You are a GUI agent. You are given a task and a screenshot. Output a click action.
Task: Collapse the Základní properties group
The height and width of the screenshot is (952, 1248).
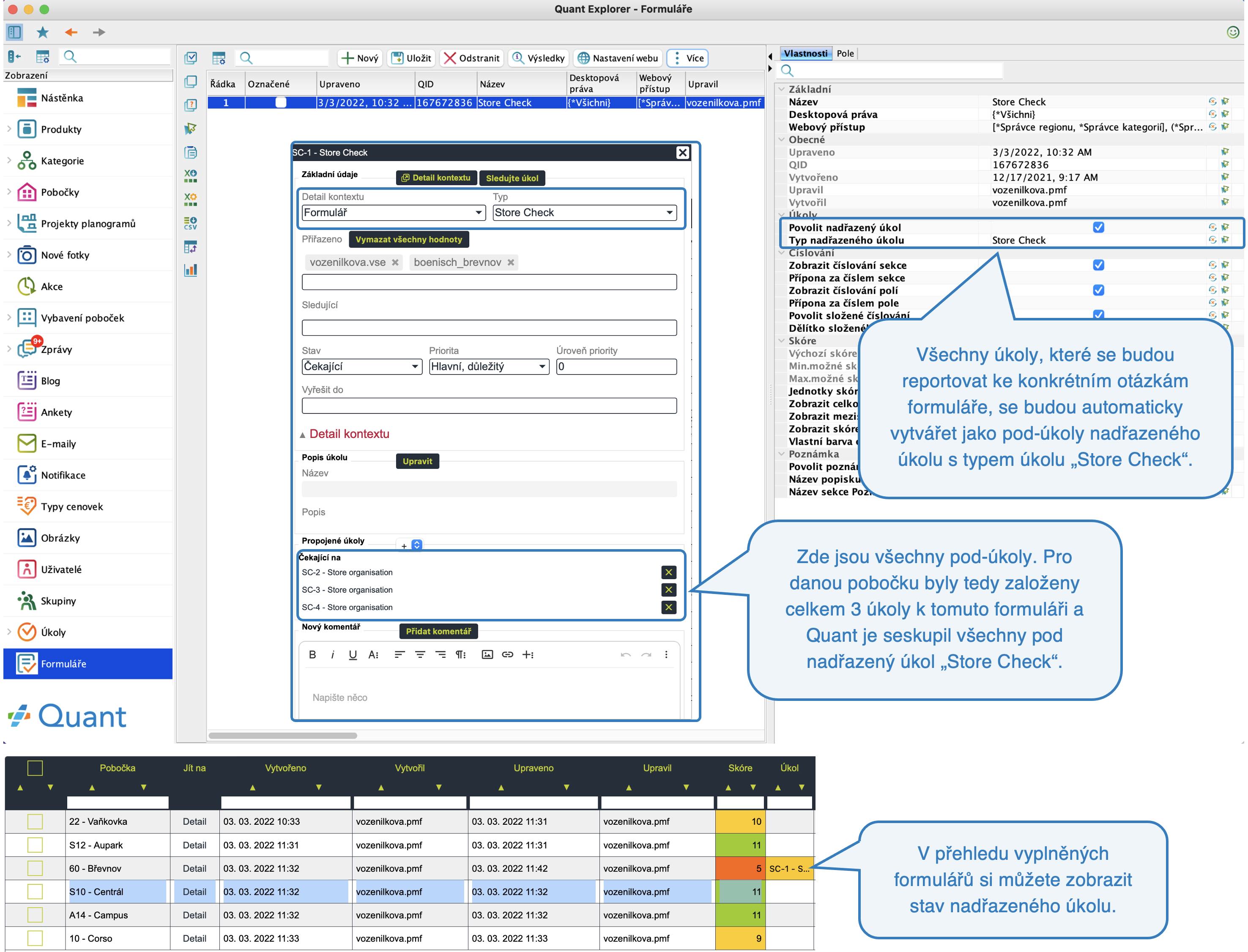[x=782, y=90]
